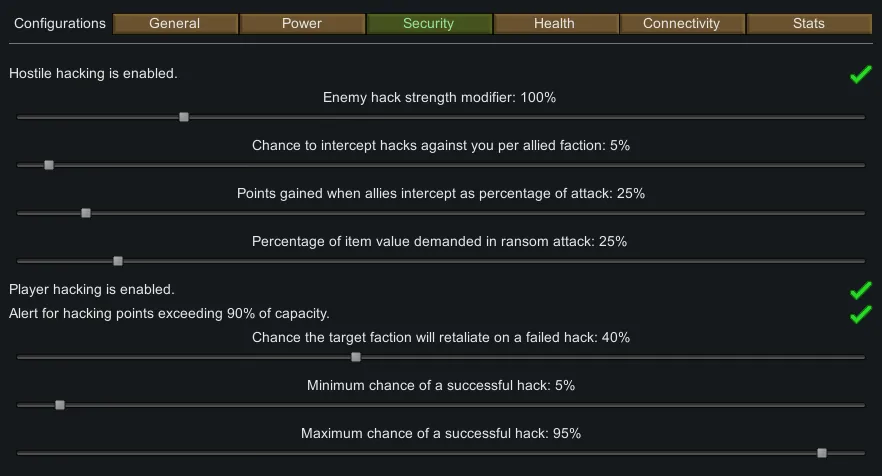This screenshot has width=882, height=476.
Task: Open the General tab
Action: (175, 24)
